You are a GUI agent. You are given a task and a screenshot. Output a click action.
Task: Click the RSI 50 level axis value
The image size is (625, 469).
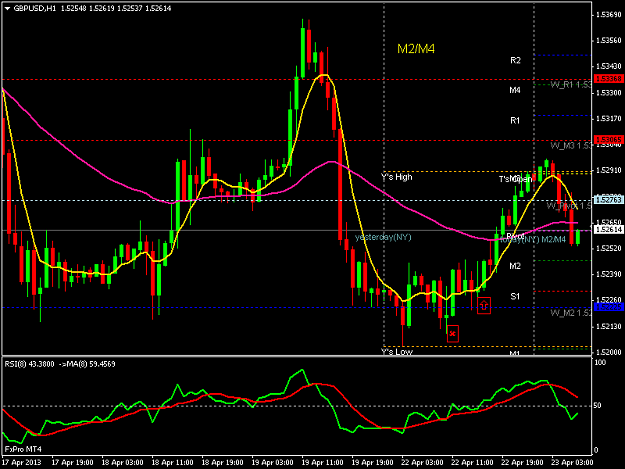[x=597, y=406]
